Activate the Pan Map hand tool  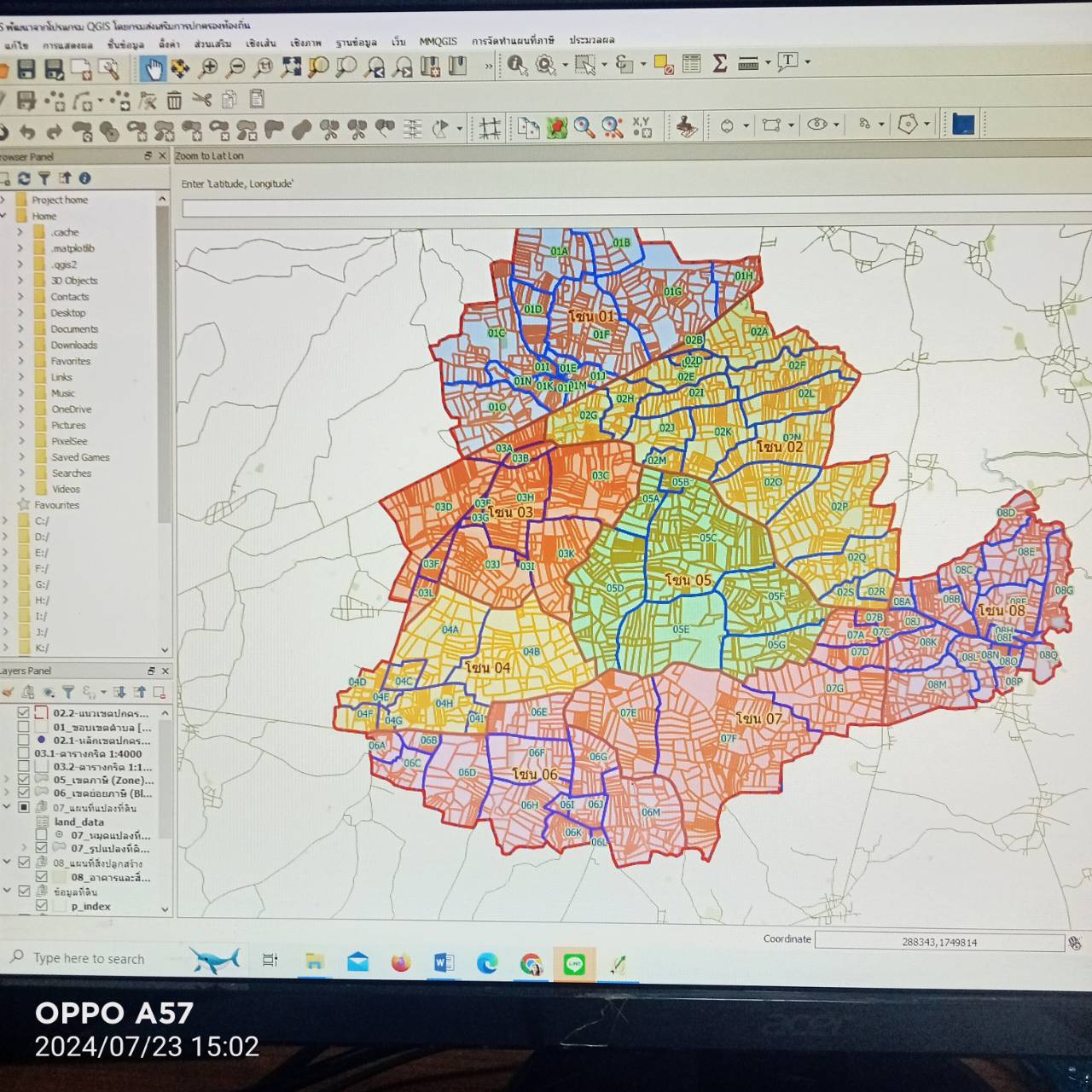pos(153,68)
